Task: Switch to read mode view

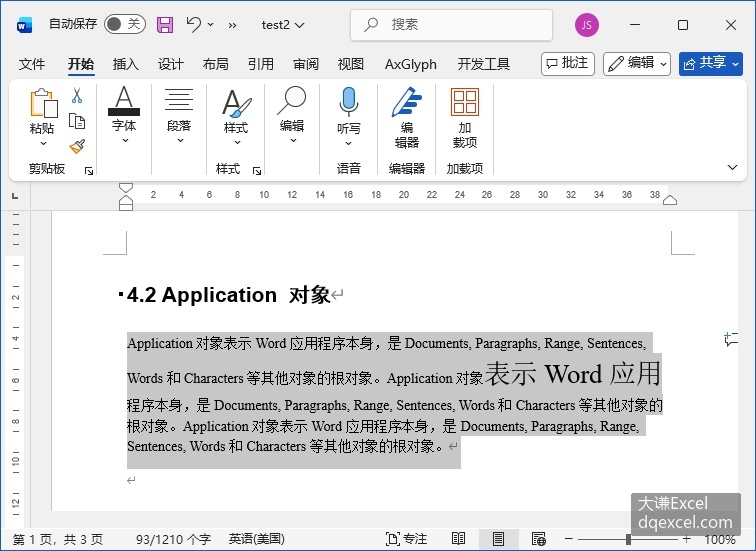Action: tap(458, 538)
